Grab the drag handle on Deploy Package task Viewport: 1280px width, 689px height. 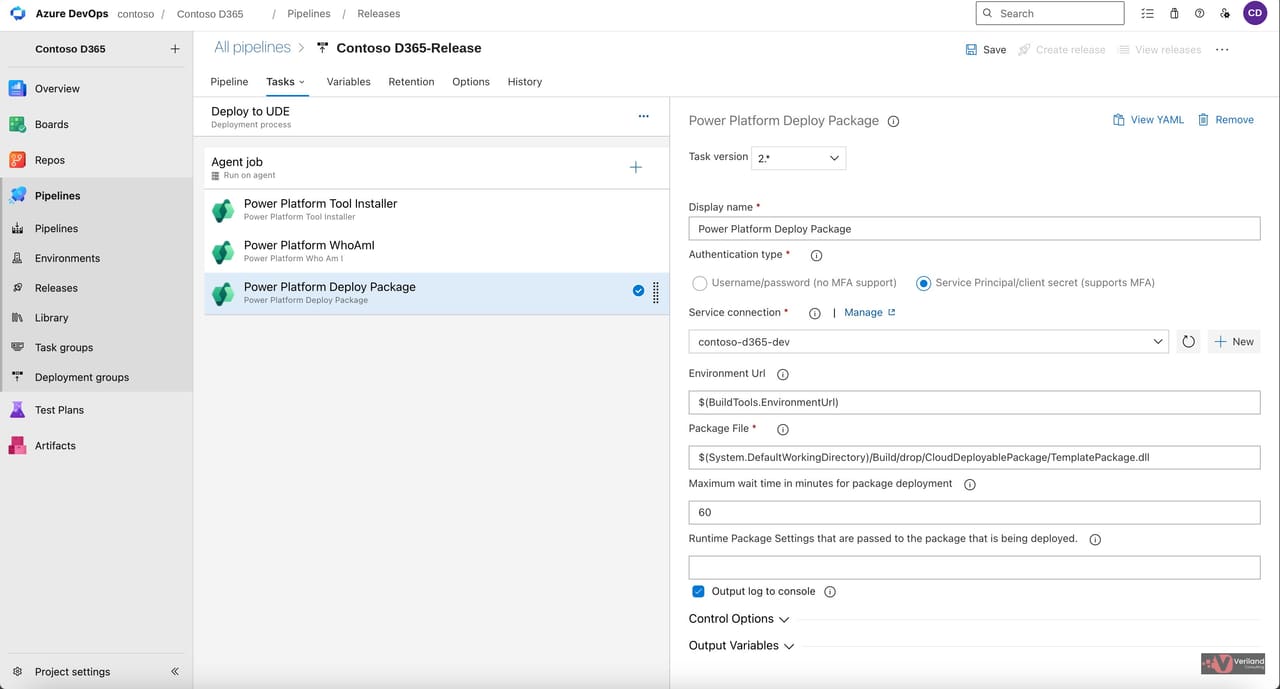656,292
